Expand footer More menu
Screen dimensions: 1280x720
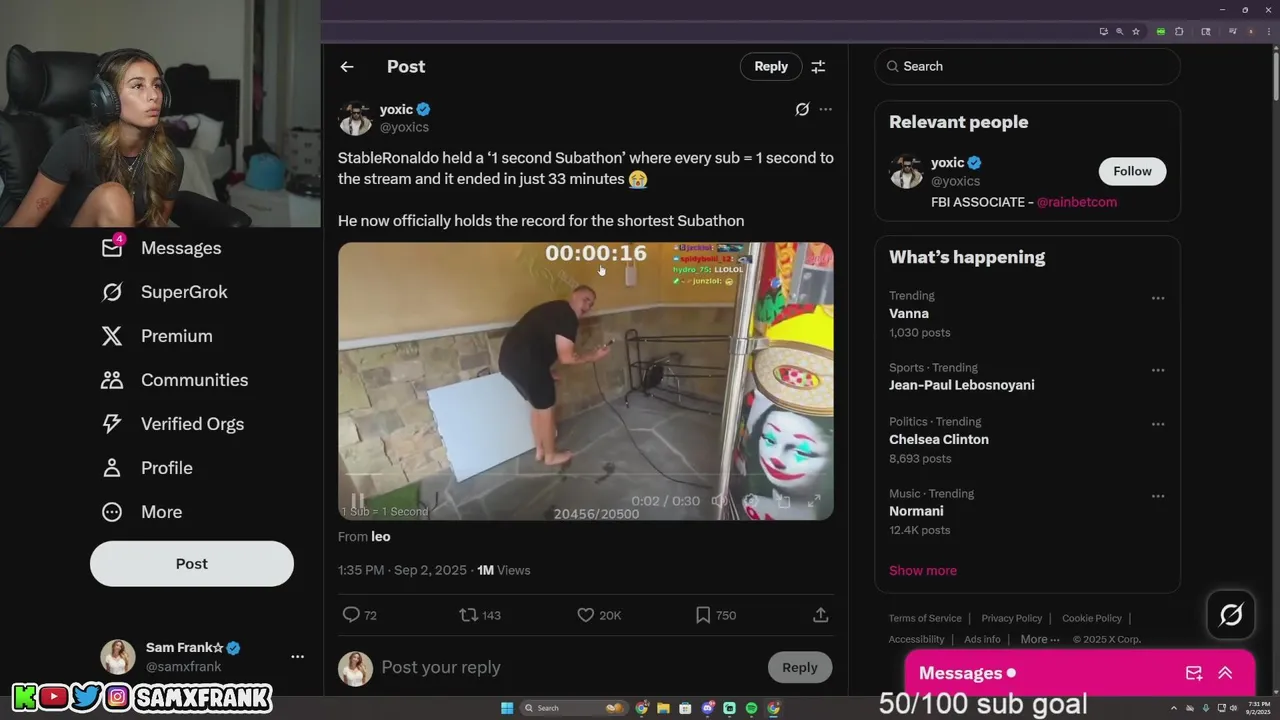click(1040, 639)
